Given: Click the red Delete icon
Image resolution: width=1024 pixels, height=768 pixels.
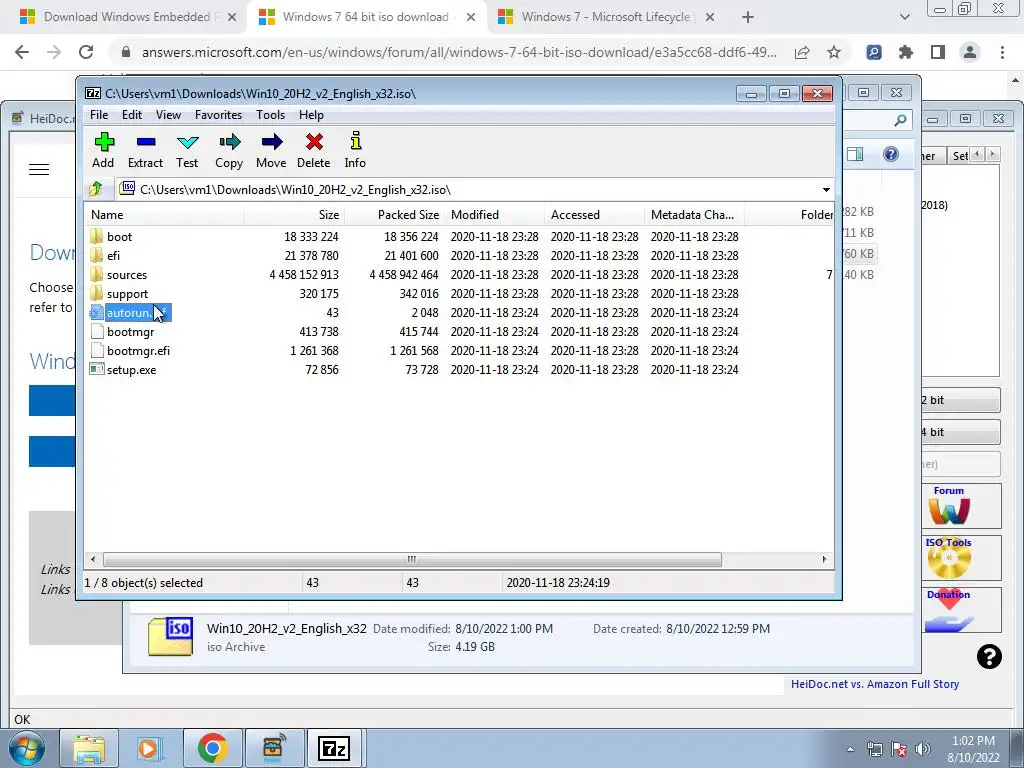Looking at the screenshot, I should (x=314, y=142).
